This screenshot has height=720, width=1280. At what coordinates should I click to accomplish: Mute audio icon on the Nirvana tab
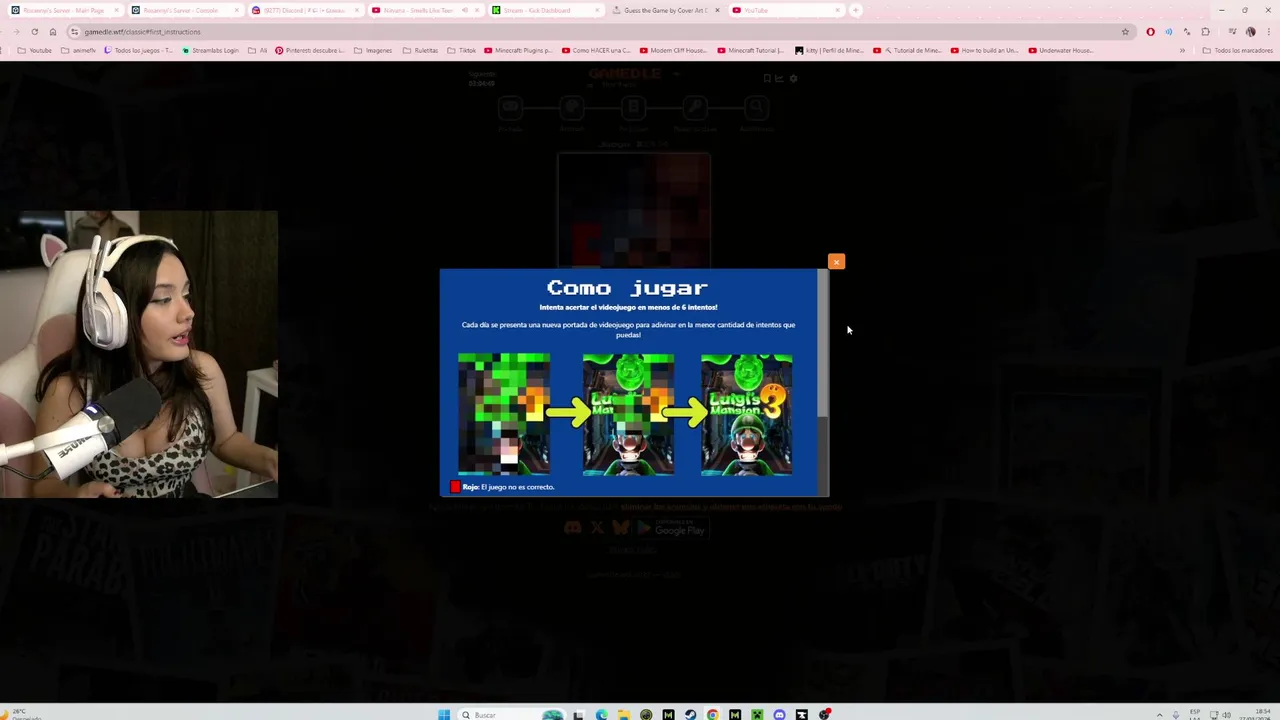(x=464, y=10)
